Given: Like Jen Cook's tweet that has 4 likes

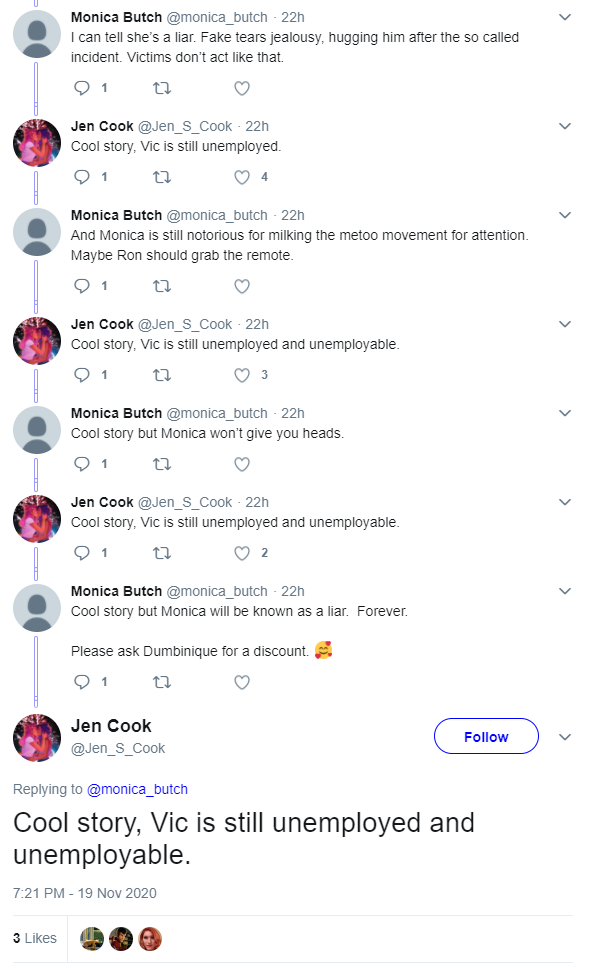Looking at the screenshot, I should pyautogui.click(x=242, y=177).
